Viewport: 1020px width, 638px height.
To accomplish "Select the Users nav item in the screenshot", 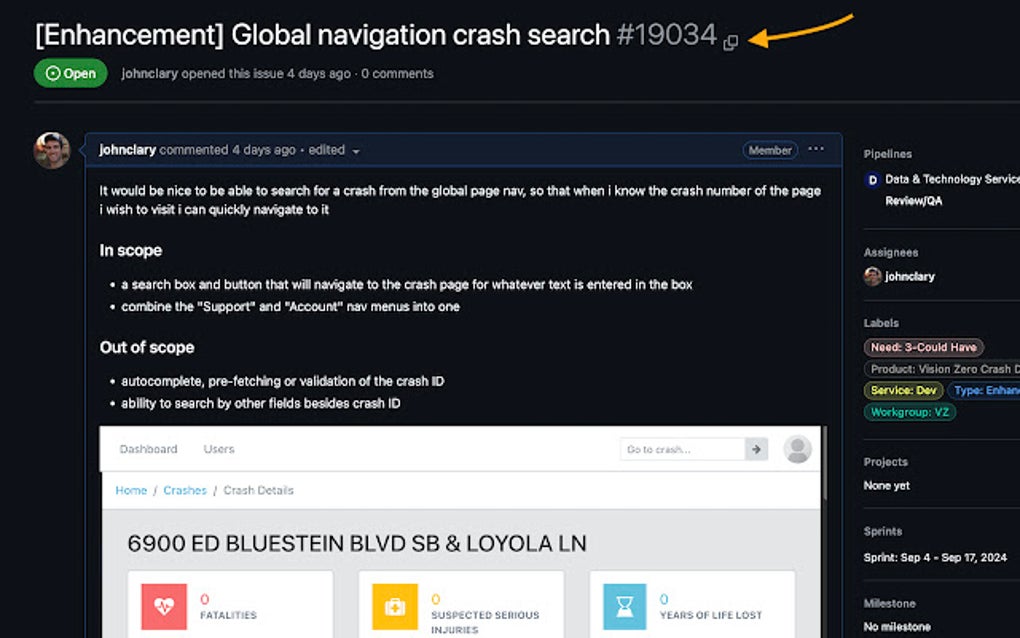I will (x=218, y=449).
